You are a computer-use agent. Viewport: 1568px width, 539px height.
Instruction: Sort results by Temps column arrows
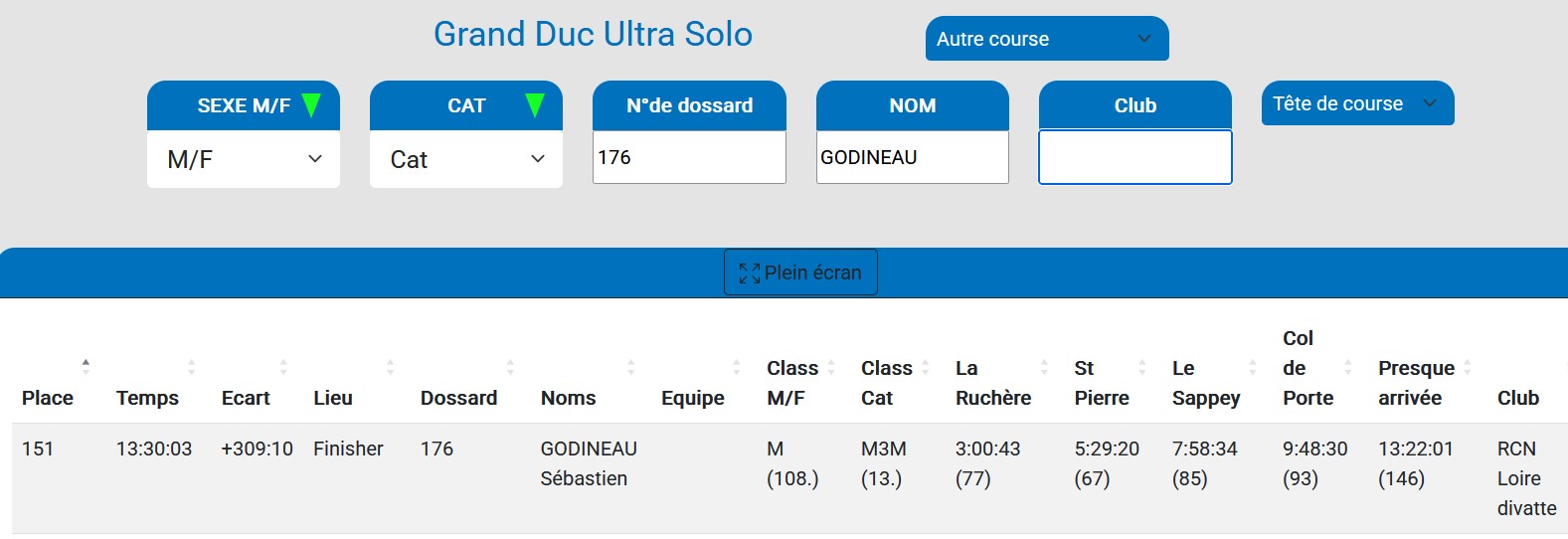point(191,367)
